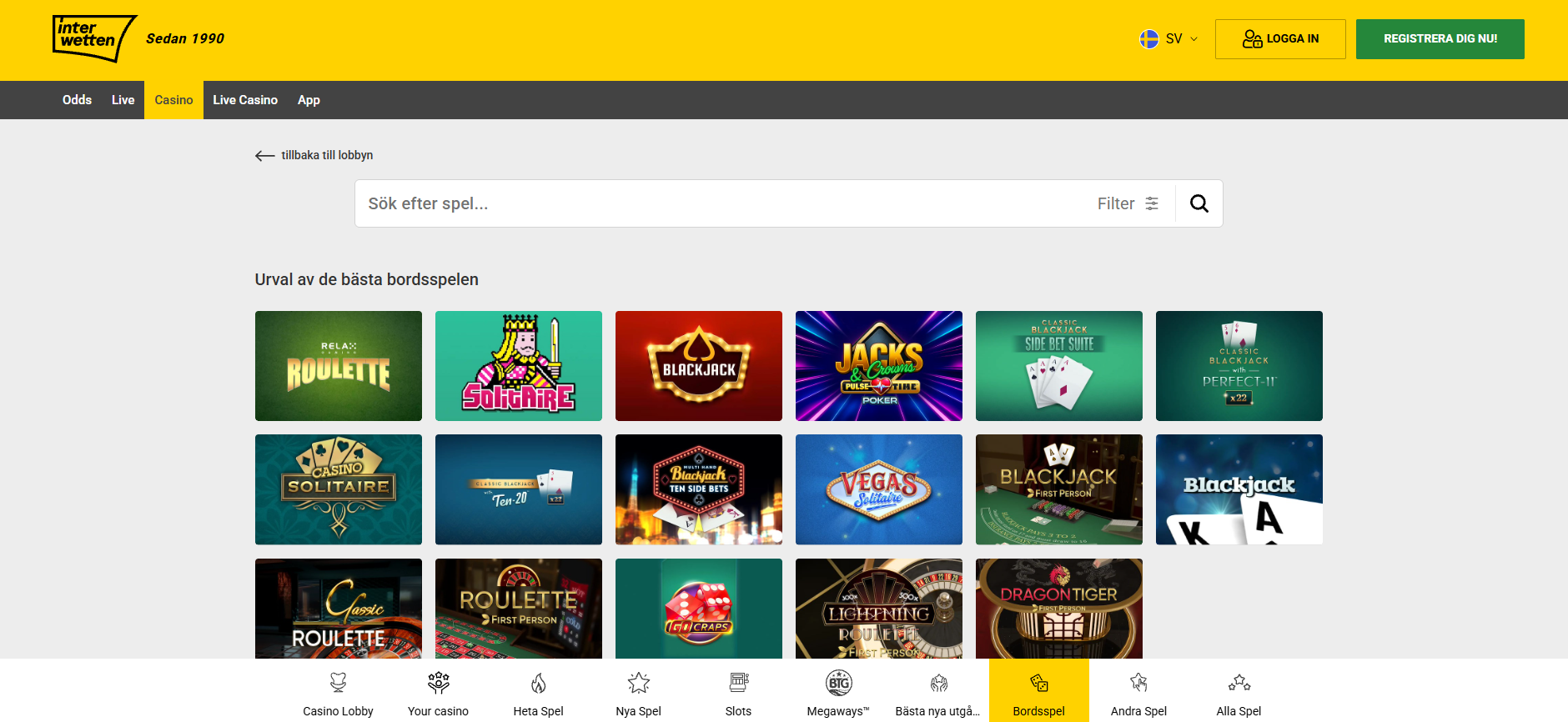Open the Solitaire king game thumbnail

[519, 366]
